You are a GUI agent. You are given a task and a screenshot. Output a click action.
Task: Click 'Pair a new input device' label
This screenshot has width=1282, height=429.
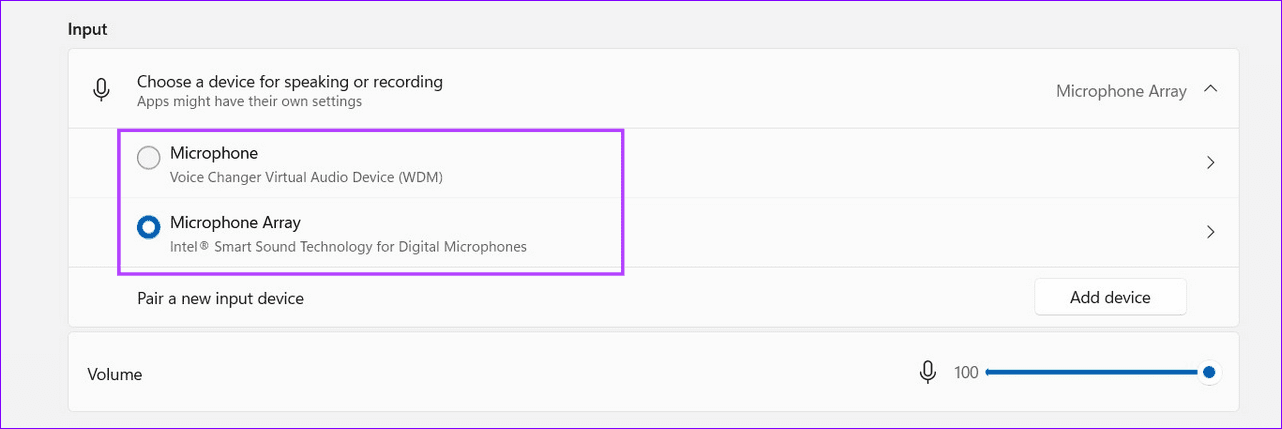pyautogui.click(x=220, y=298)
